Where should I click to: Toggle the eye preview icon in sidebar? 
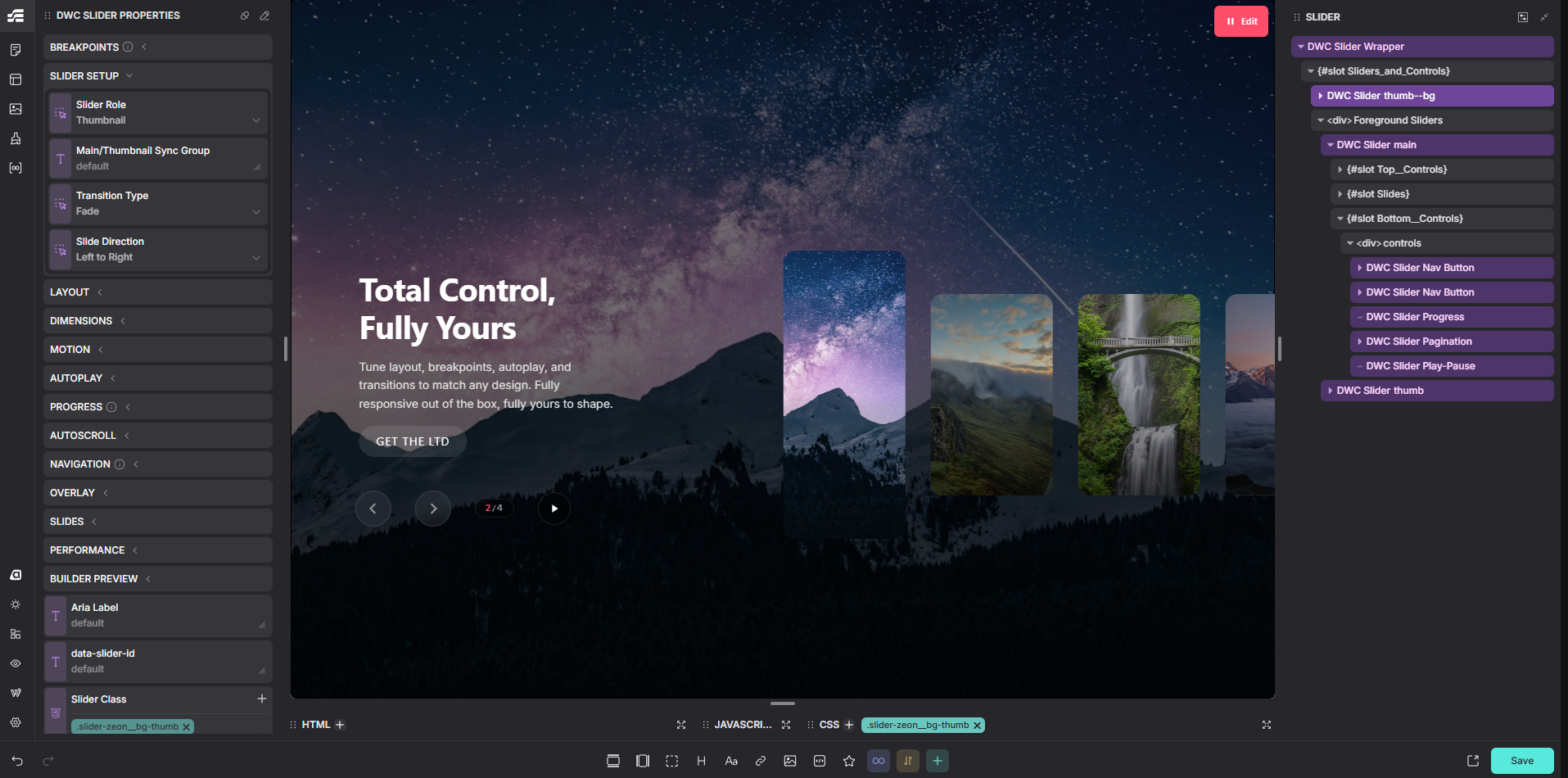[x=16, y=663]
